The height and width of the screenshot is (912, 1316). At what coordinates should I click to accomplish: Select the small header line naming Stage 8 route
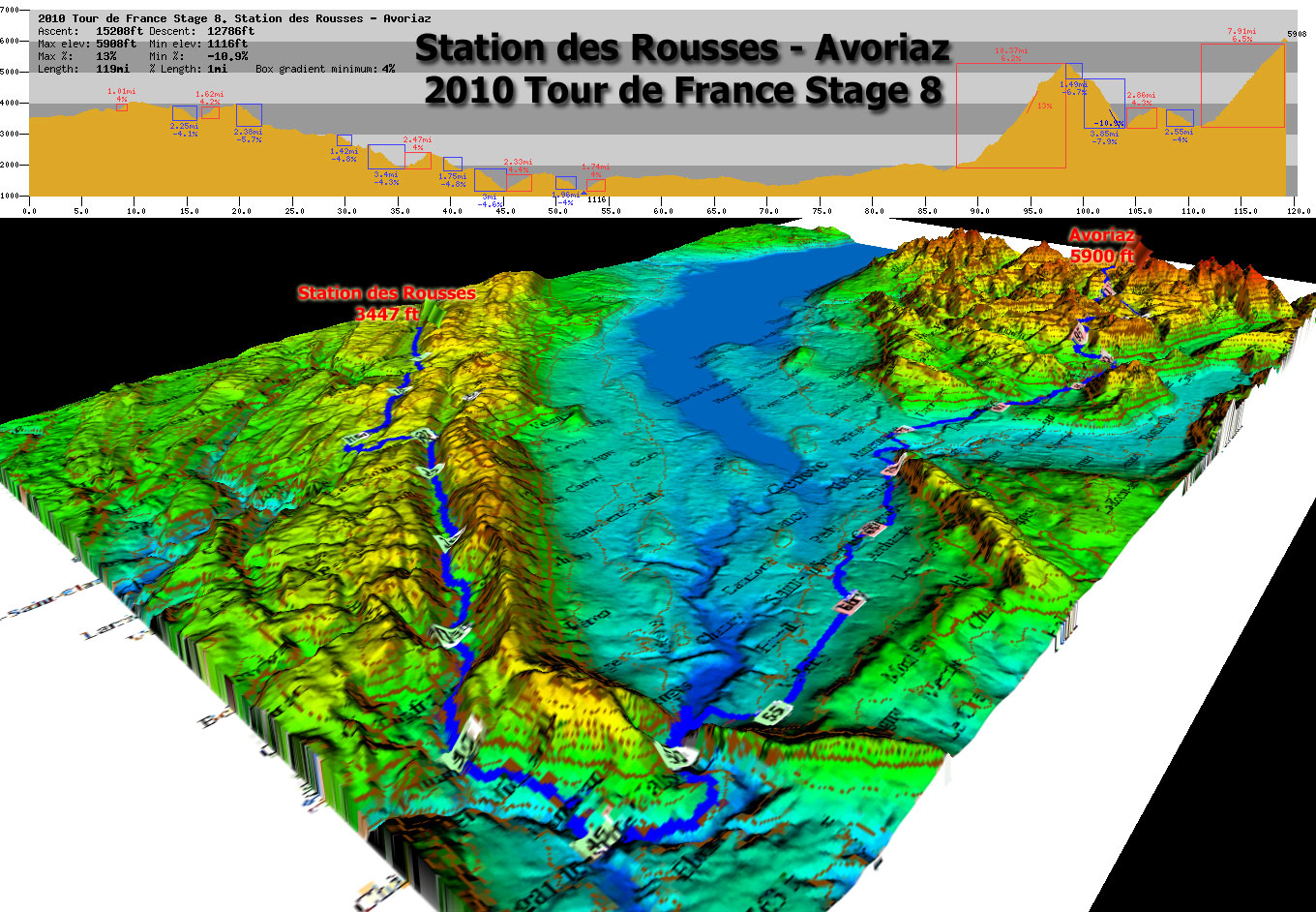point(234,18)
